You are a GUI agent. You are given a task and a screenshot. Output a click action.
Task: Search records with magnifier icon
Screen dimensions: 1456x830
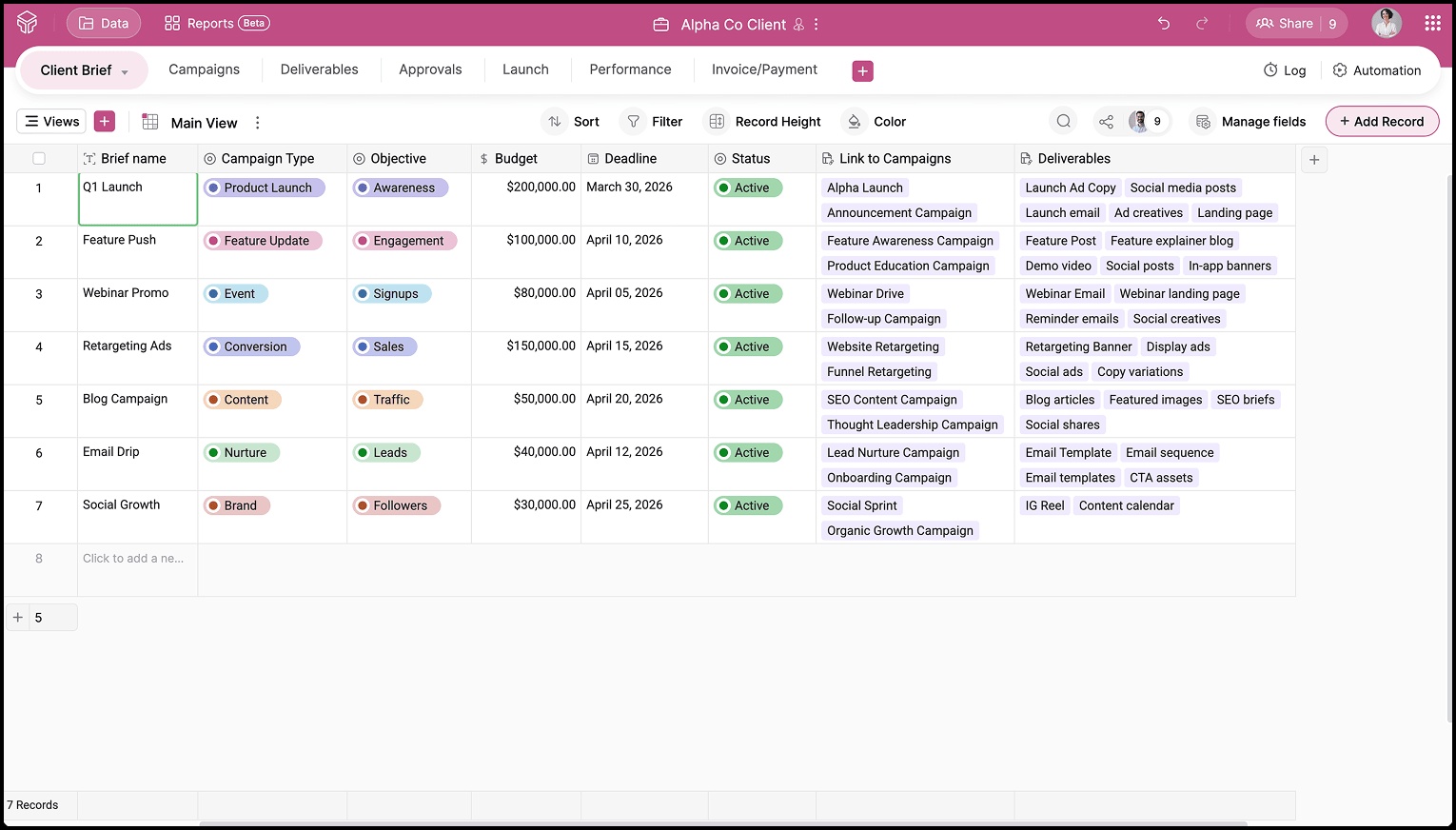click(1064, 121)
